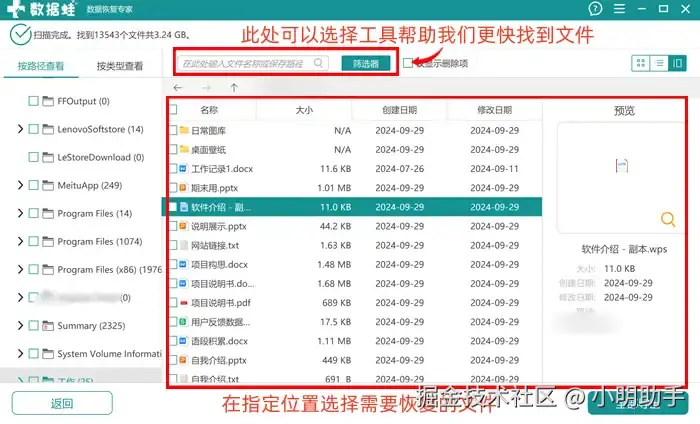This screenshot has width=700, height=424.
Task: Check the LenovoSoftstore folder checkbox
Action: click(x=33, y=129)
